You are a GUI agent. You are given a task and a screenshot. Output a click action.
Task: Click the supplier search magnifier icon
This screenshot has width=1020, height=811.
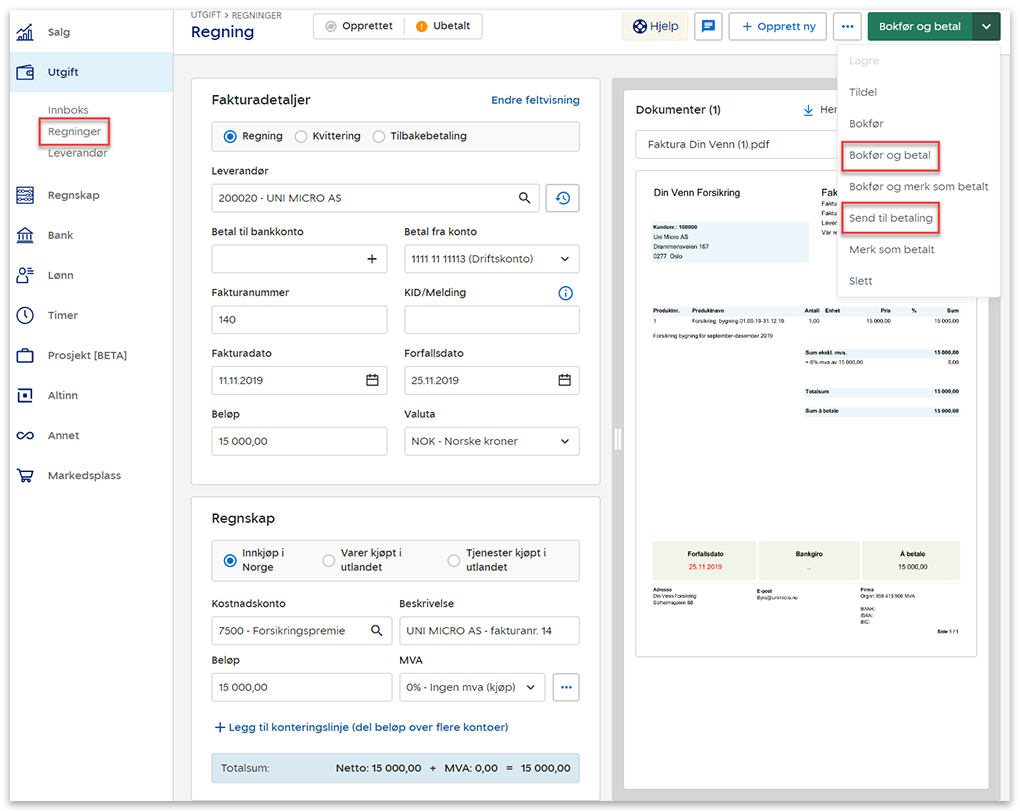pyautogui.click(x=524, y=198)
